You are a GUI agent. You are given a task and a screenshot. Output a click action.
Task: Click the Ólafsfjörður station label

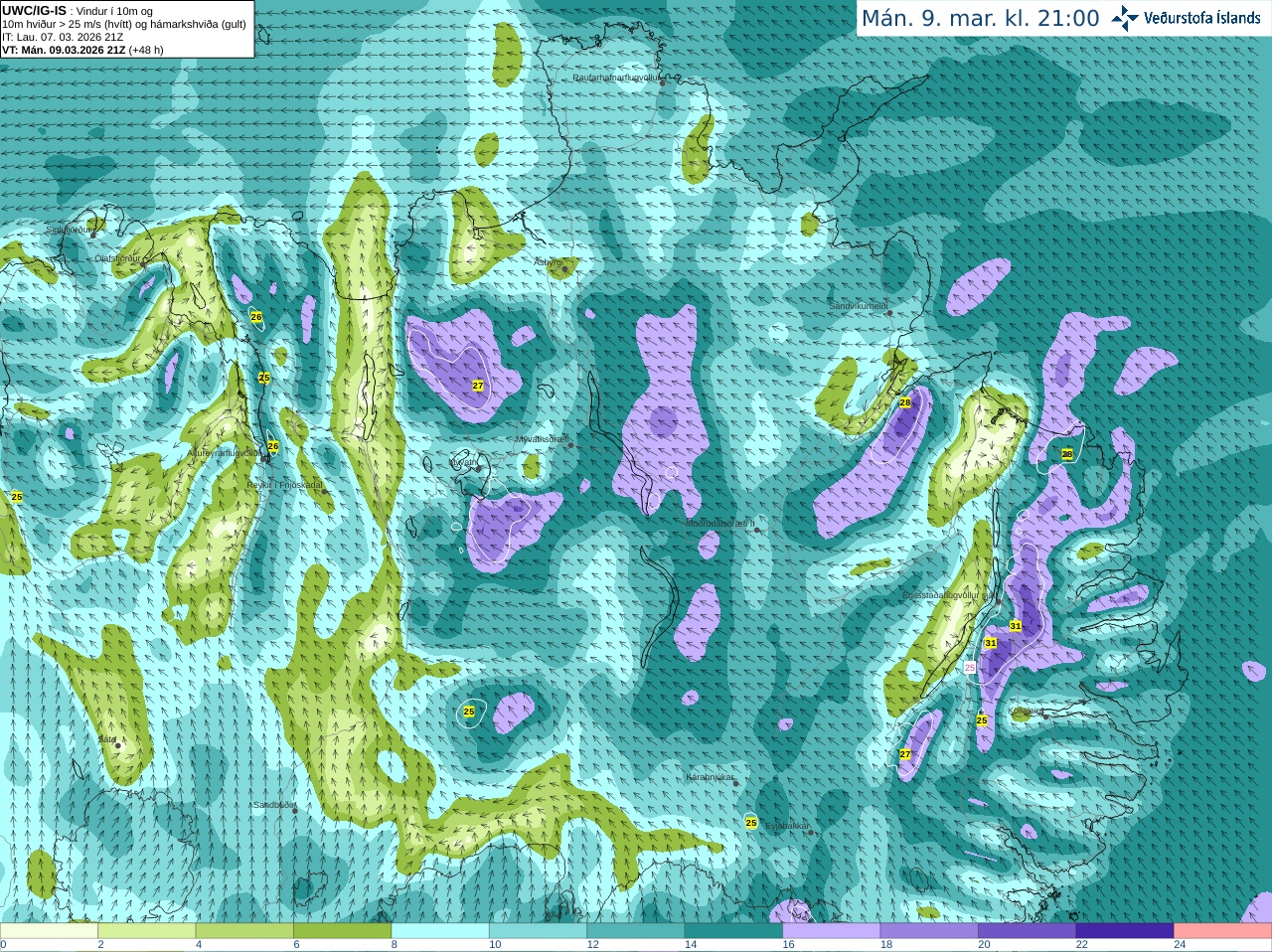pos(116,258)
